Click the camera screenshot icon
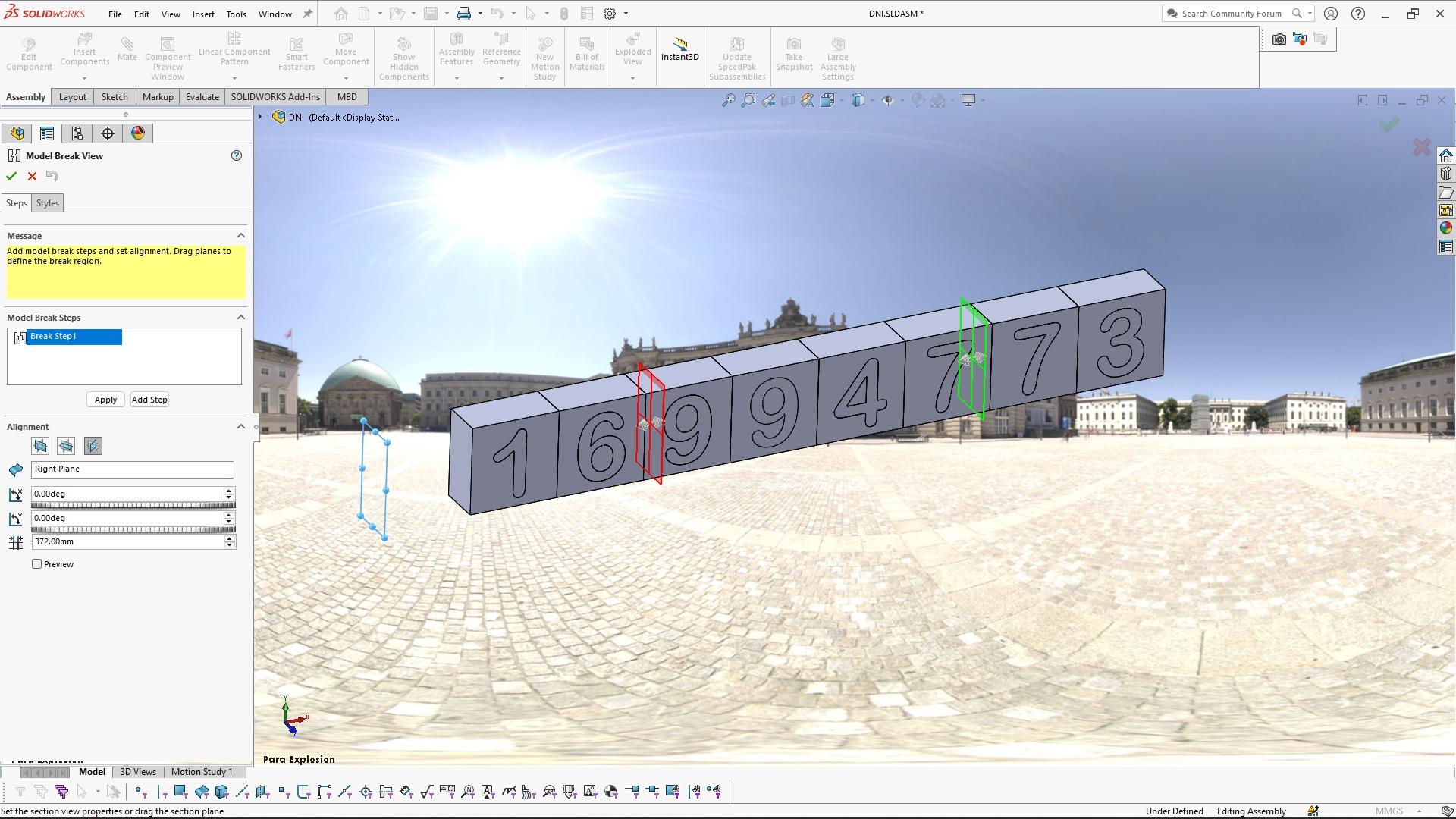Image resolution: width=1456 pixels, height=819 pixels. pyautogui.click(x=1279, y=39)
